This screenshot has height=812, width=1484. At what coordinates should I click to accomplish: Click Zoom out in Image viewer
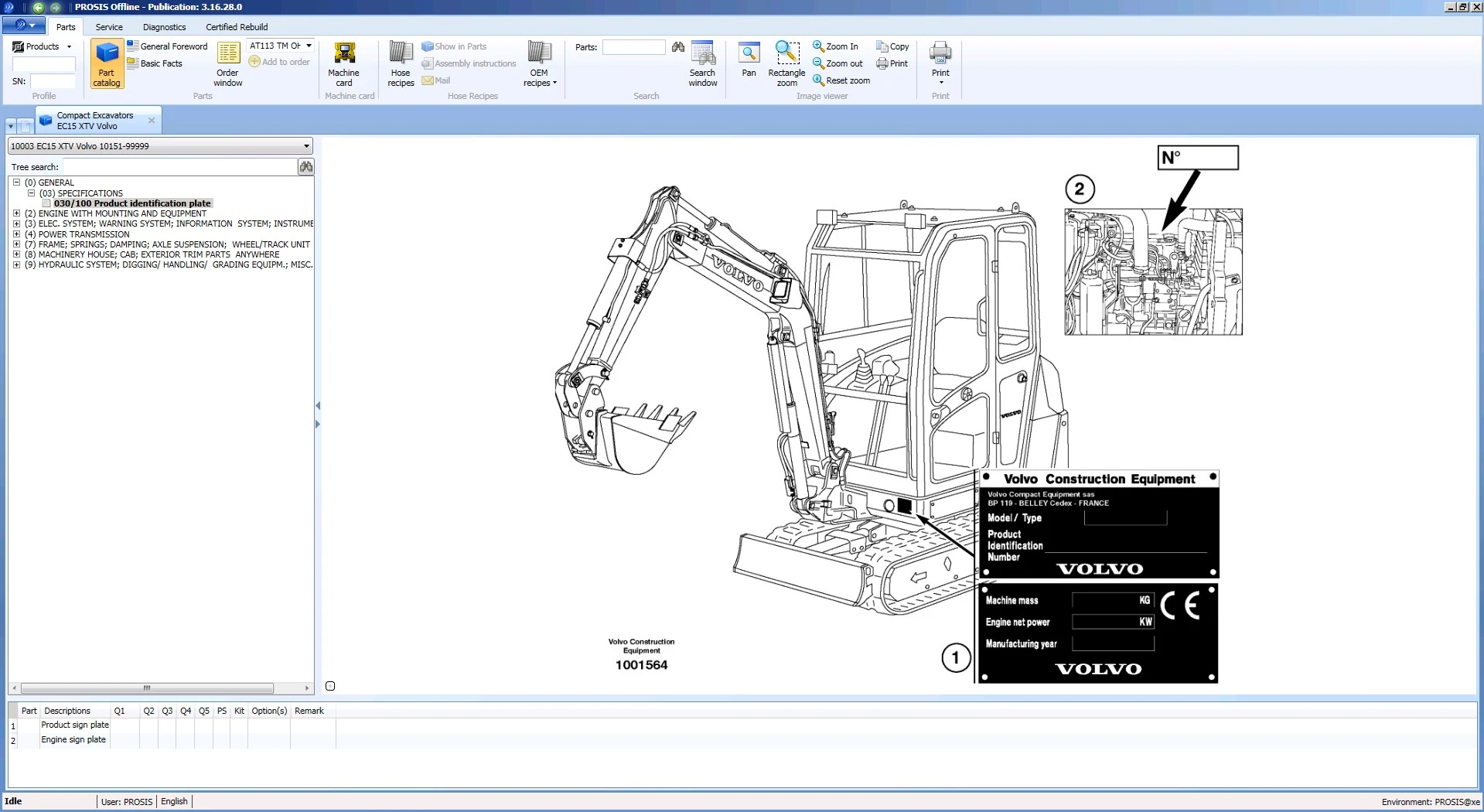coord(838,63)
